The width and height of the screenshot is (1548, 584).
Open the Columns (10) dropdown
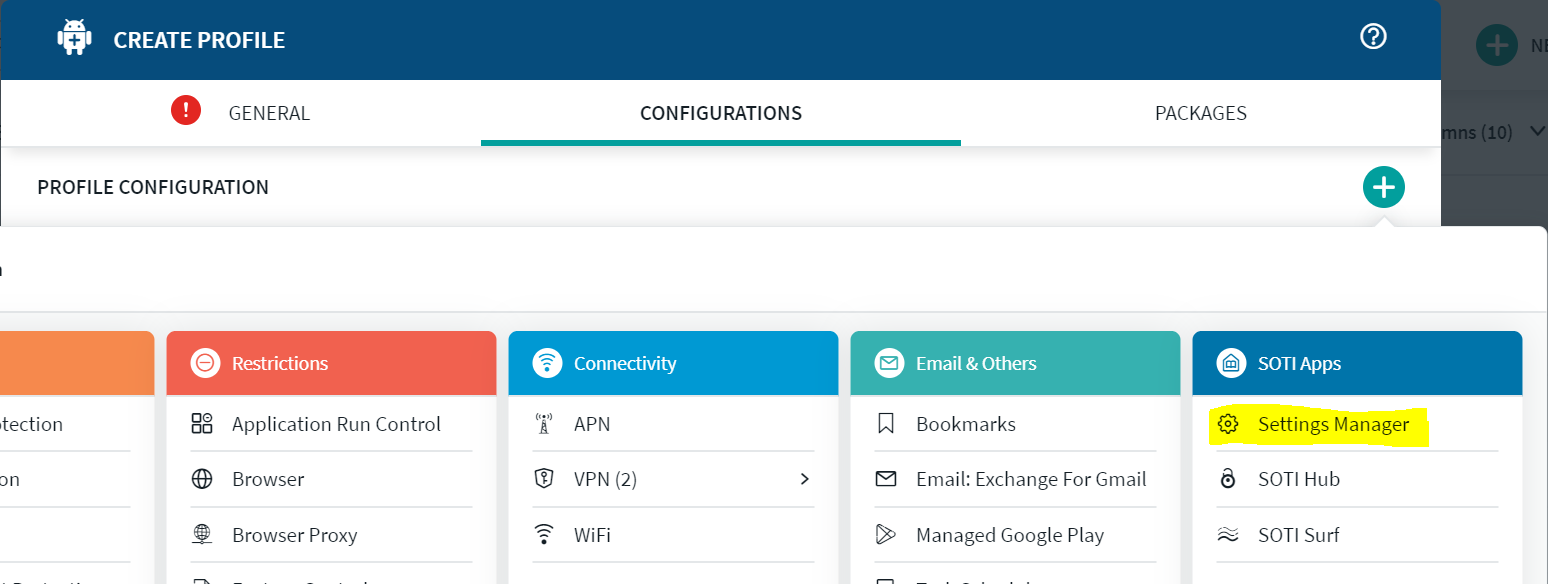point(1490,132)
